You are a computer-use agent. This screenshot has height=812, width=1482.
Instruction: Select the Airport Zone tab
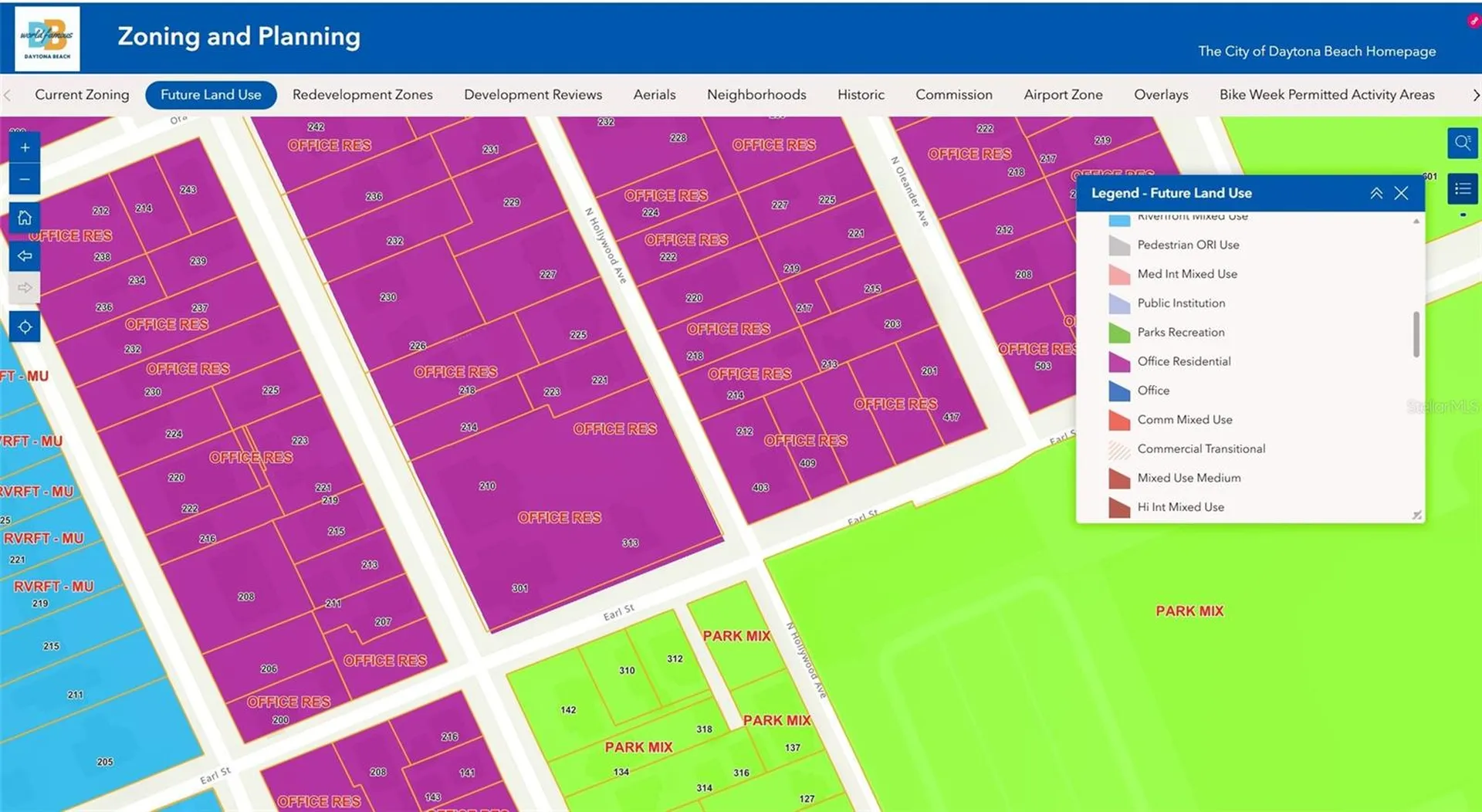click(x=1063, y=95)
